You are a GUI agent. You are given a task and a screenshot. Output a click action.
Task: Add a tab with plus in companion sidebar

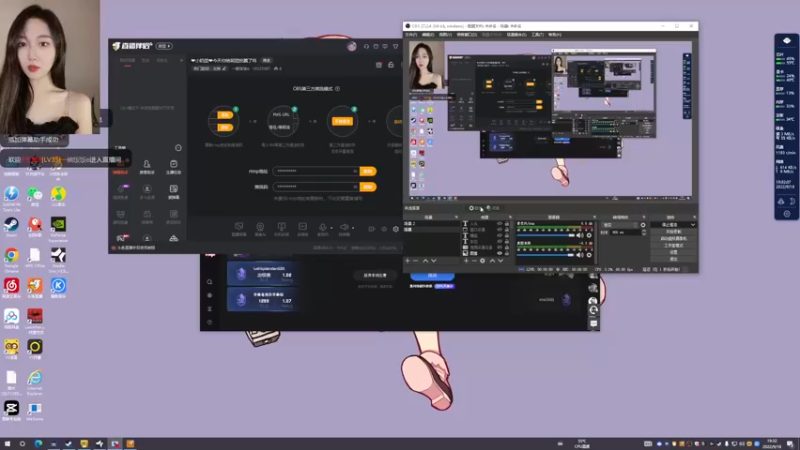click(181, 60)
